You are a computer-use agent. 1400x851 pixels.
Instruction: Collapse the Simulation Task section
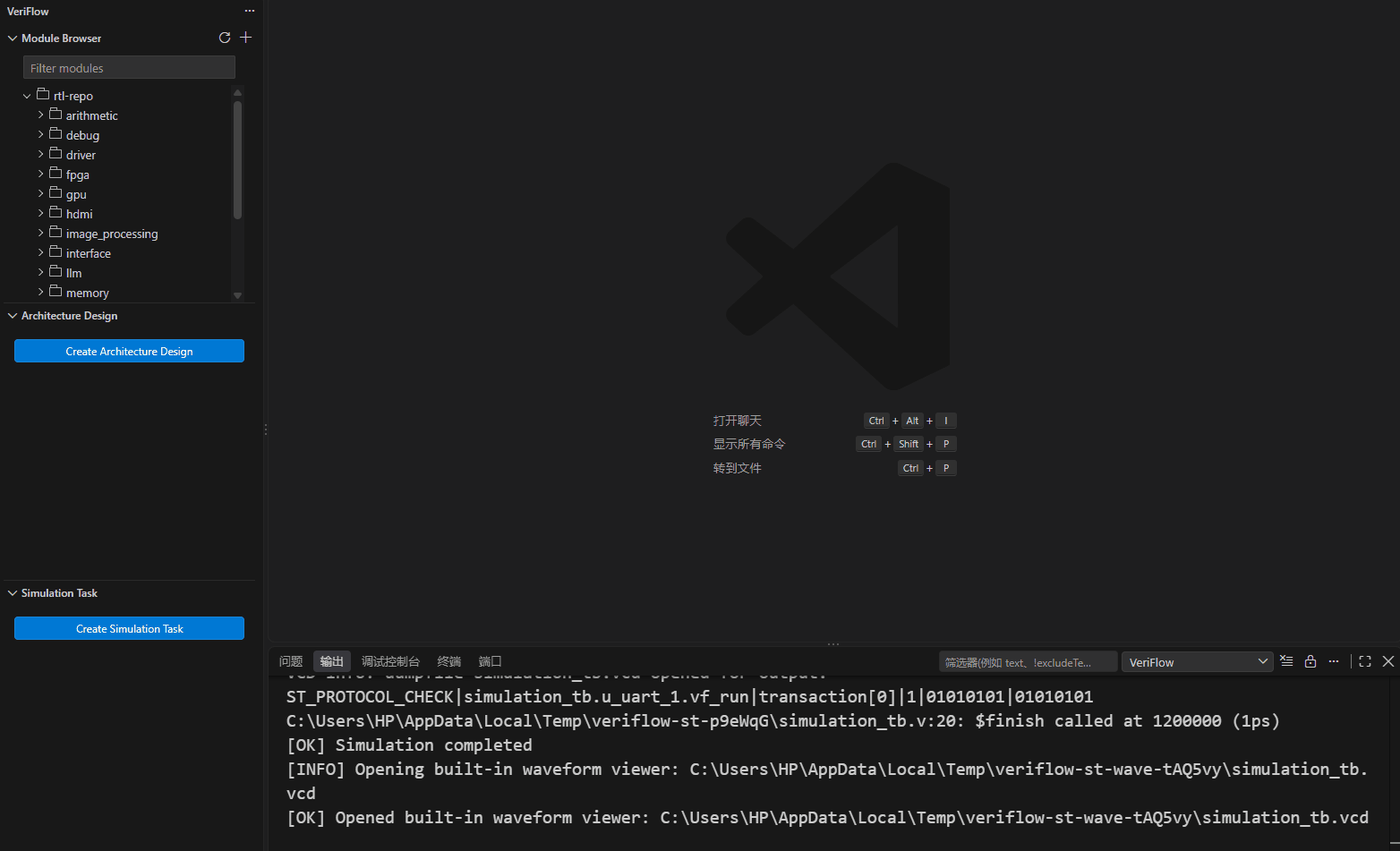tap(13, 593)
